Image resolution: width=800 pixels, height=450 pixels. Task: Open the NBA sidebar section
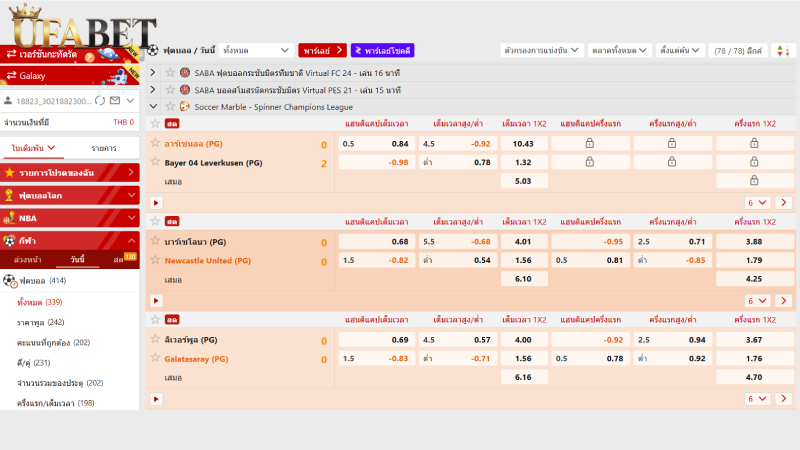(70, 218)
